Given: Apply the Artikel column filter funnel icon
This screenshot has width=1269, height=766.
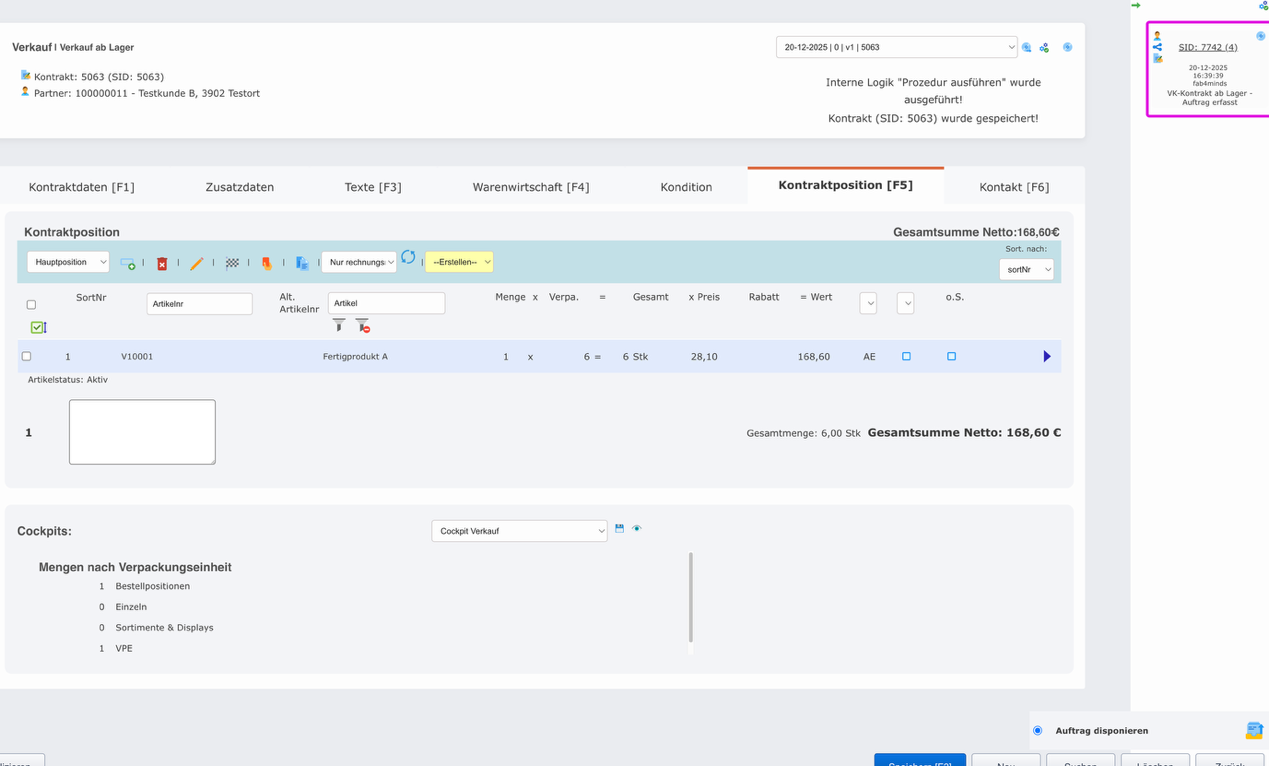Looking at the screenshot, I should [339, 325].
